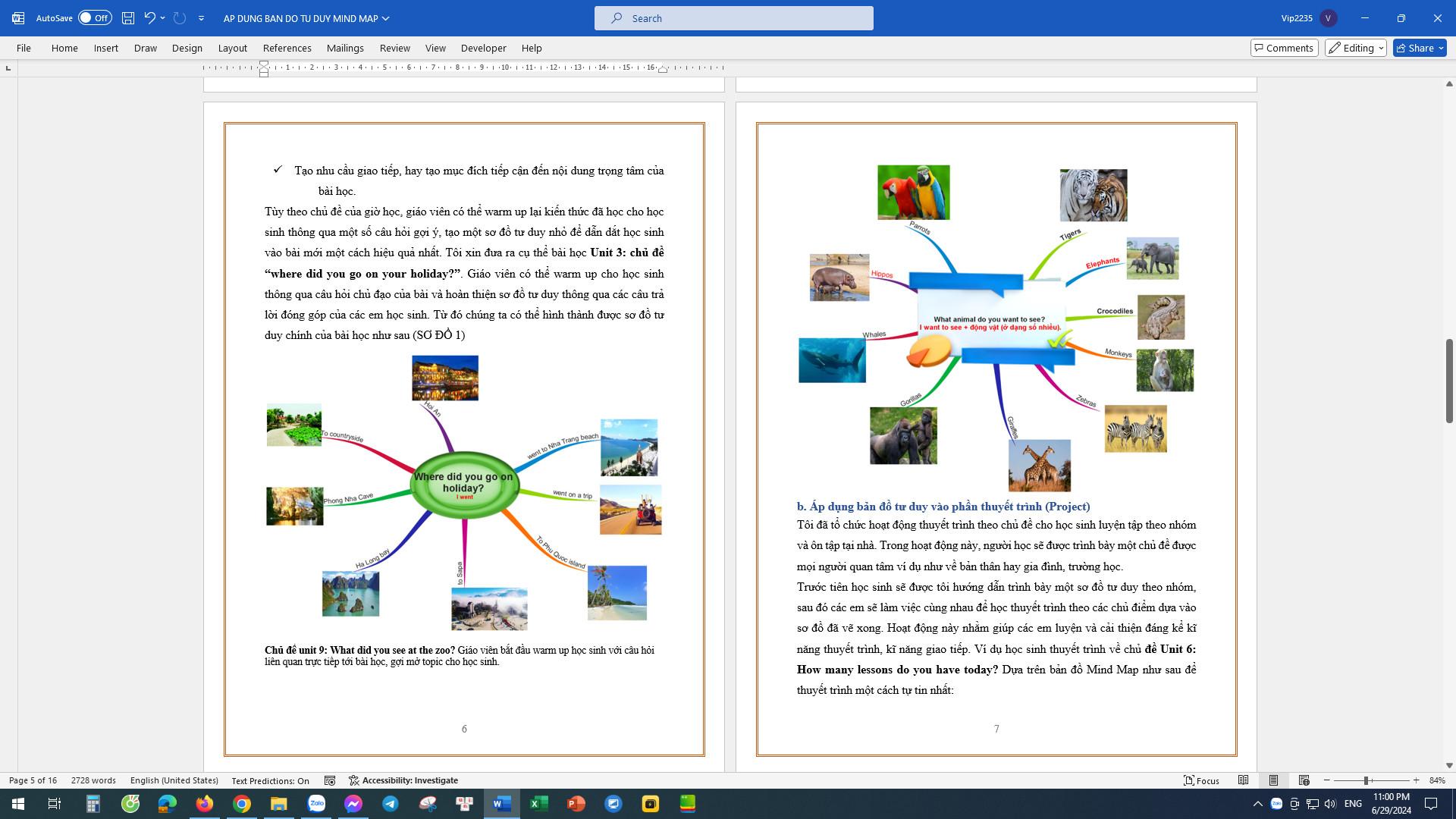Open the References tab
1456x819 pixels.
point(287,48)
